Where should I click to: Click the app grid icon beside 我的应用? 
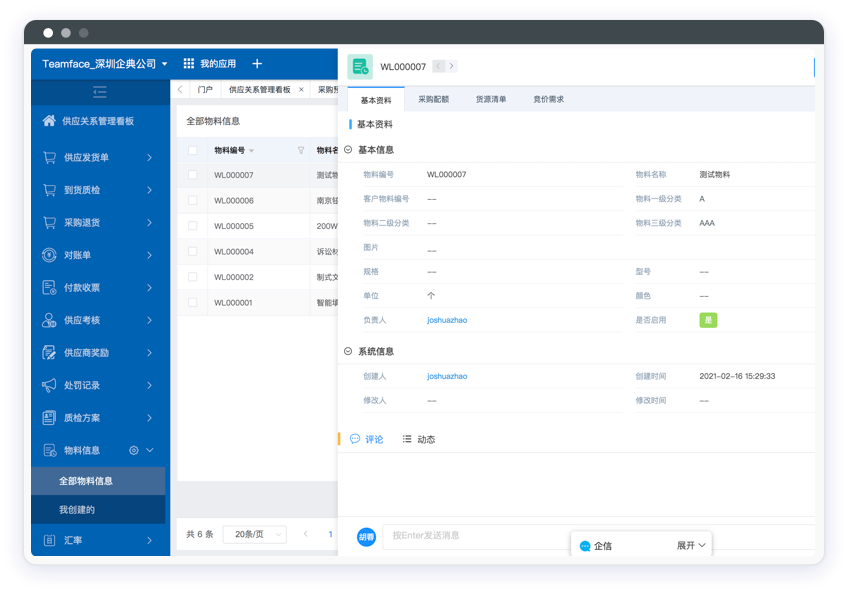[x=188, y=64]
